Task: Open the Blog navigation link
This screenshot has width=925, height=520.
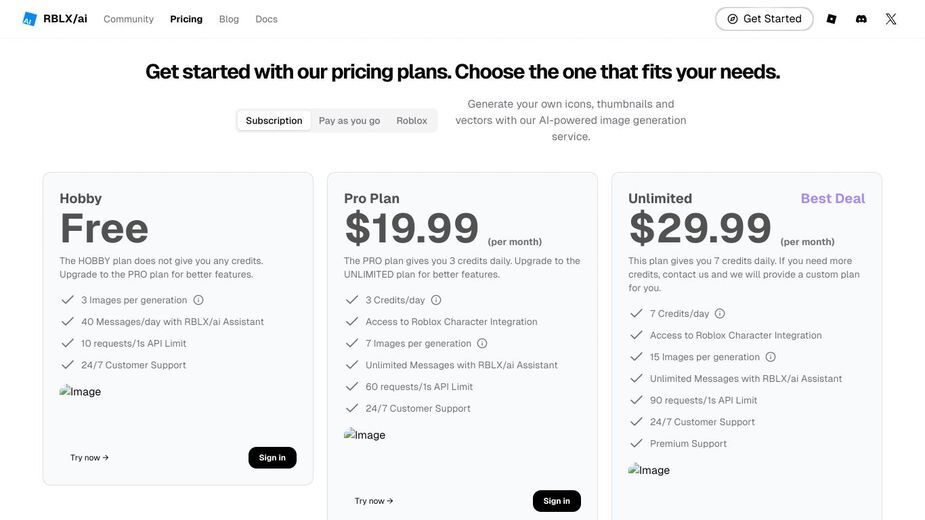Action: point(229,19)
